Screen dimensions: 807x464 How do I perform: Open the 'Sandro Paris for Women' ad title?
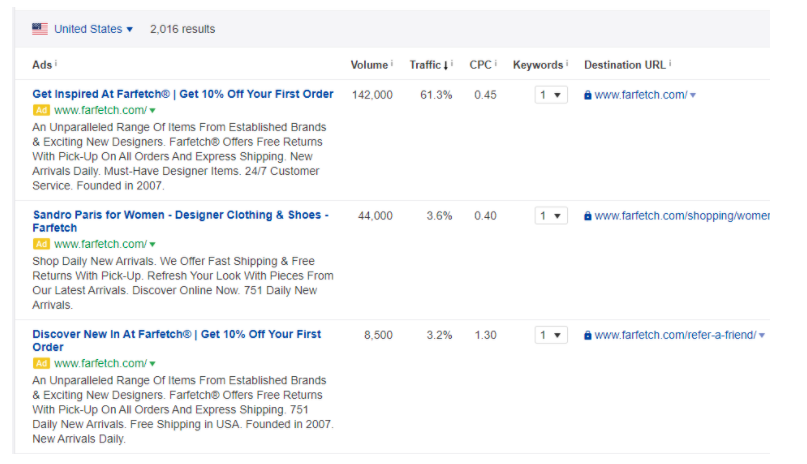180,221
